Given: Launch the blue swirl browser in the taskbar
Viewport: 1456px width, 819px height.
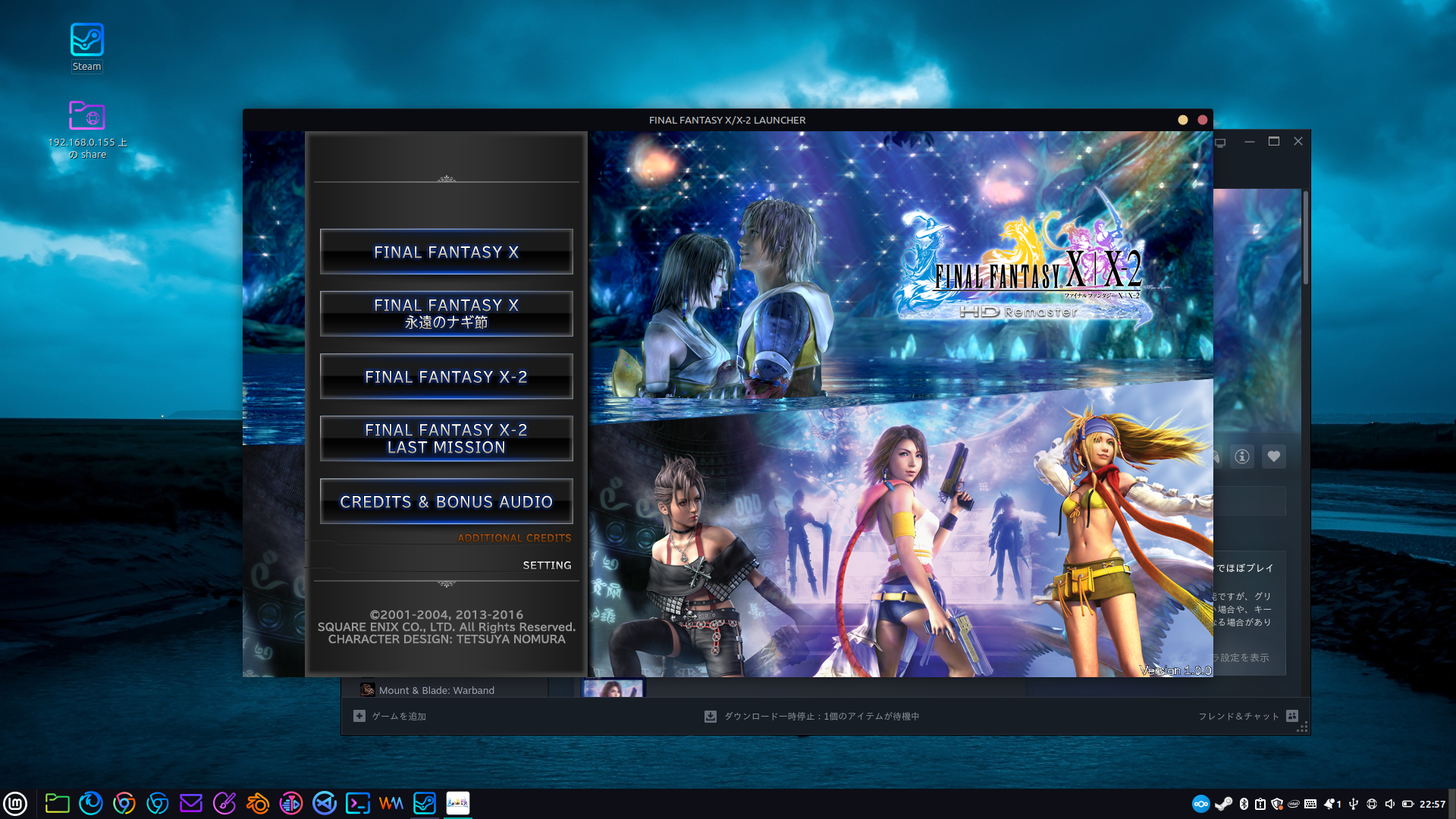Looking at the screenshot, I should click(x=90, y=803).
